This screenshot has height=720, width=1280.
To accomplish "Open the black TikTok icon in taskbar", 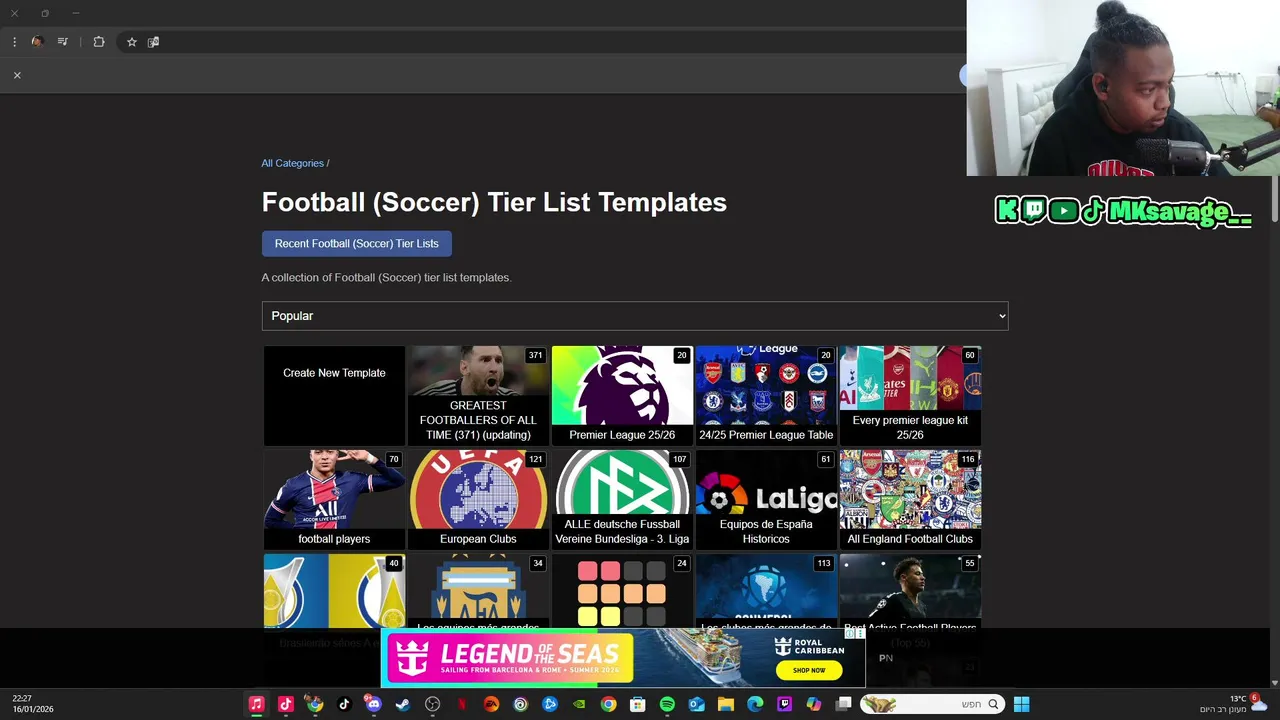I will pyautogui.click(x=344, y=704).
